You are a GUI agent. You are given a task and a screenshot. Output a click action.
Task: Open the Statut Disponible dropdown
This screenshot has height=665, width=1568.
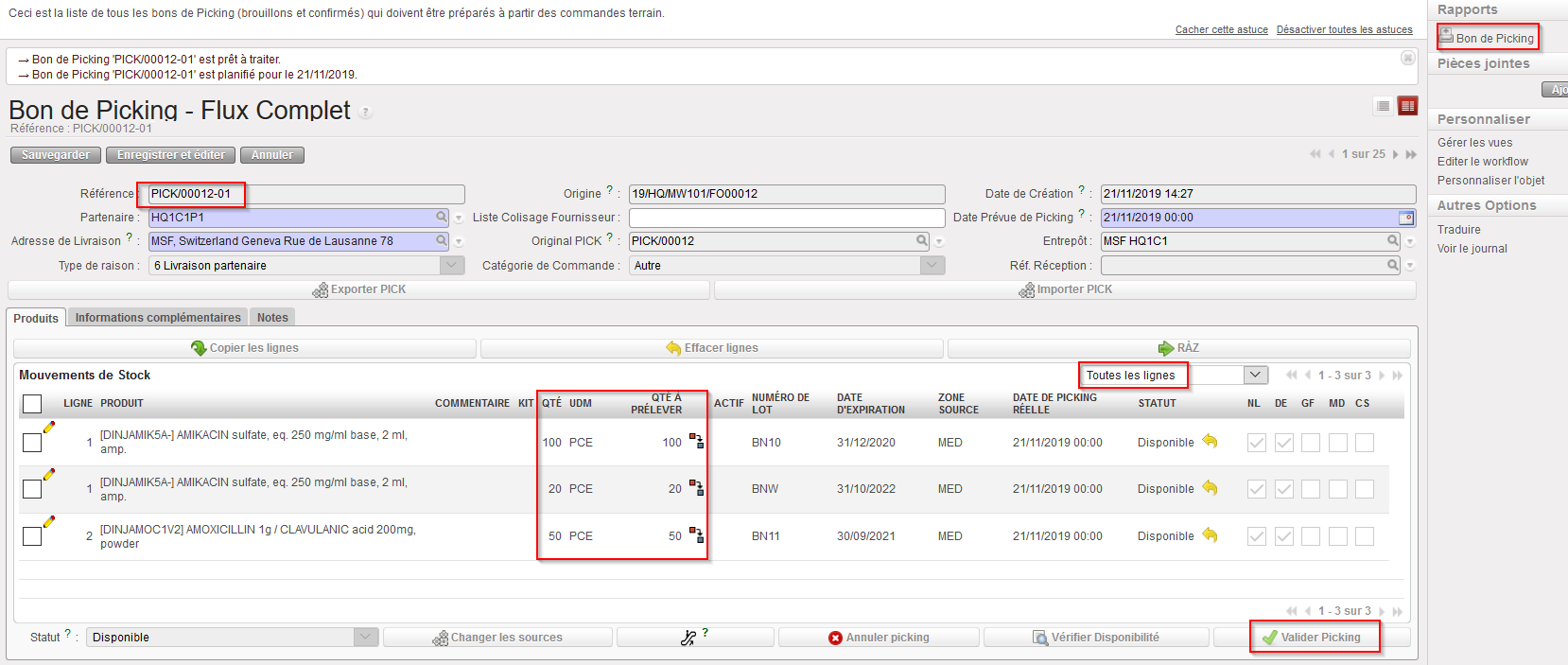tap(366, 638)
